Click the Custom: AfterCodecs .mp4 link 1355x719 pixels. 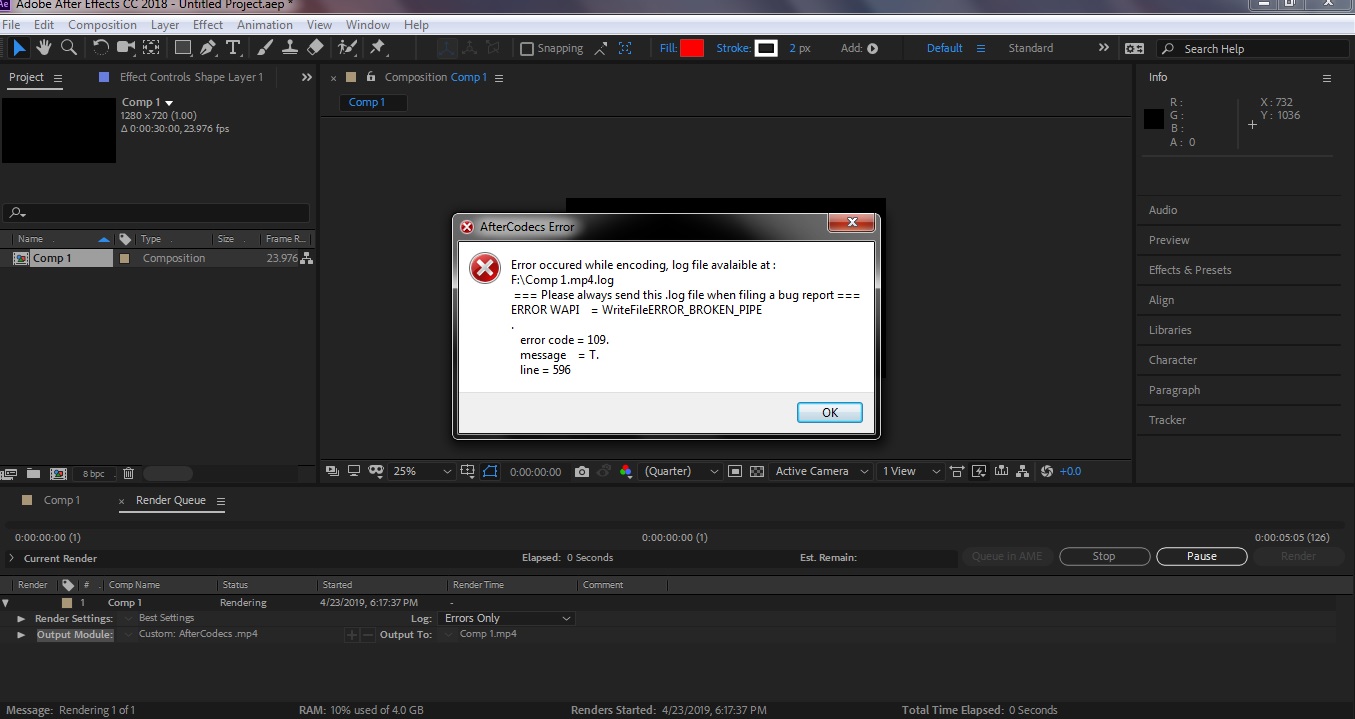(x=198, y=633)
